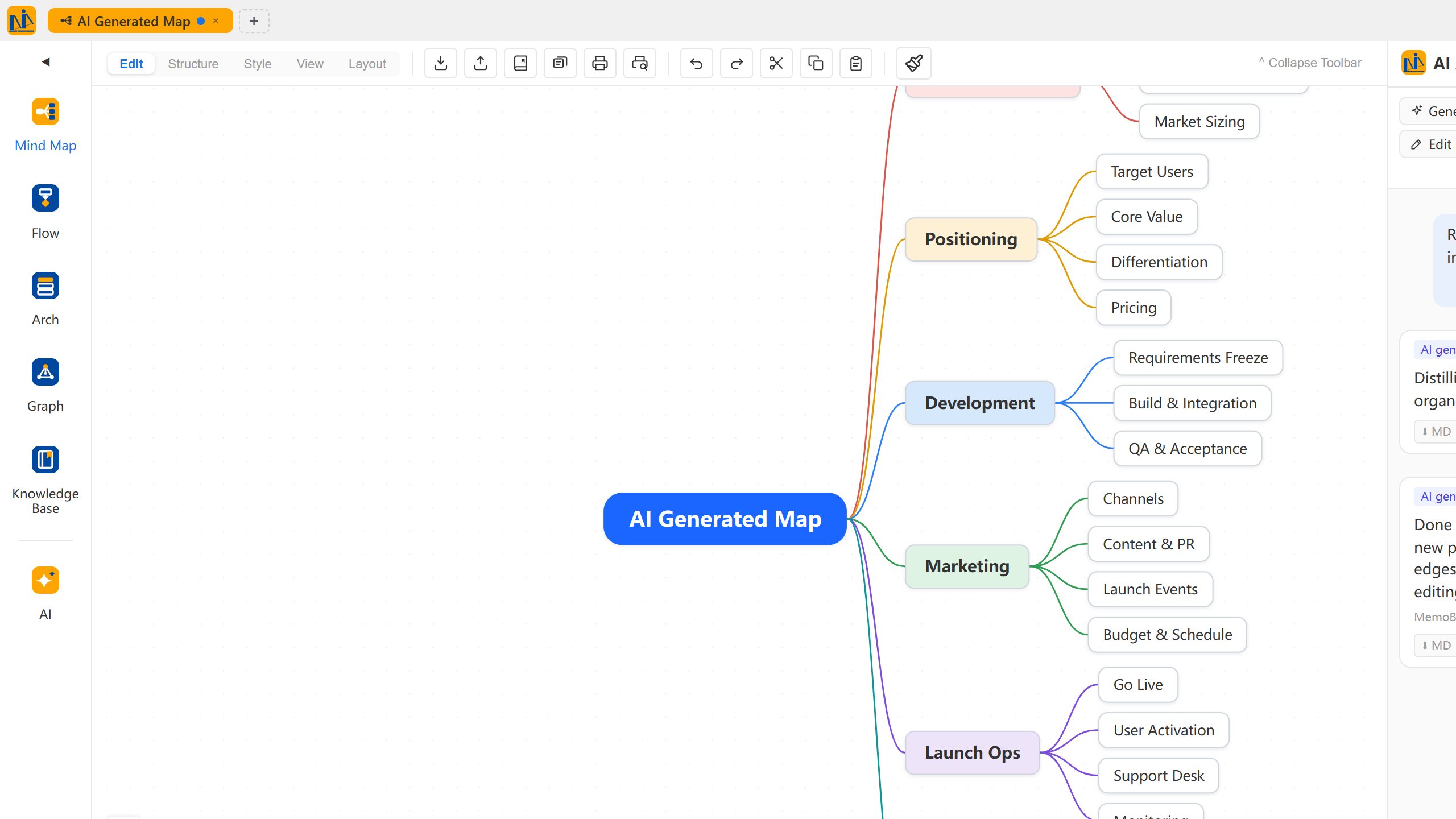Viewport: 1456px width, 819px height.
Task: Copy the selected node
Action: click(x=816, y=63)
